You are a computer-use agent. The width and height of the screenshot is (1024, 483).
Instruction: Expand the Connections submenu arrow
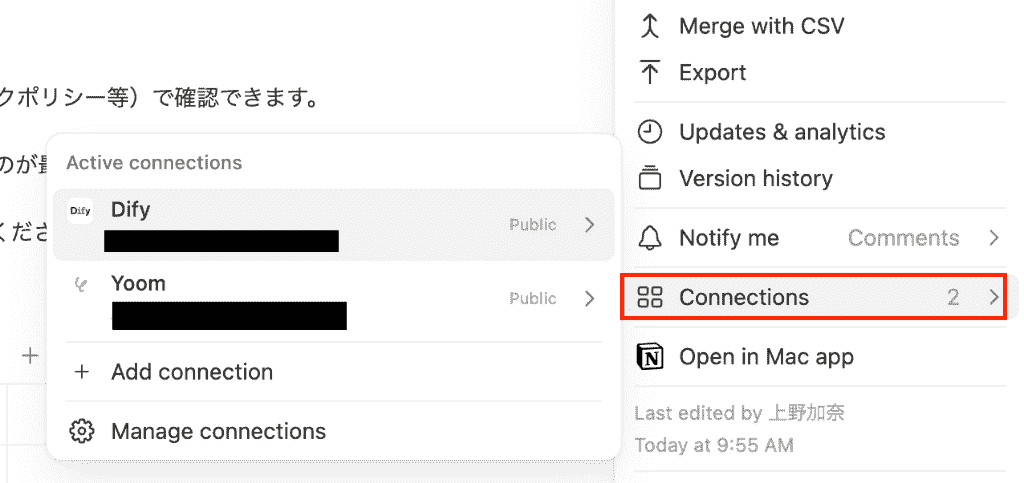click(x=994, y=298)
